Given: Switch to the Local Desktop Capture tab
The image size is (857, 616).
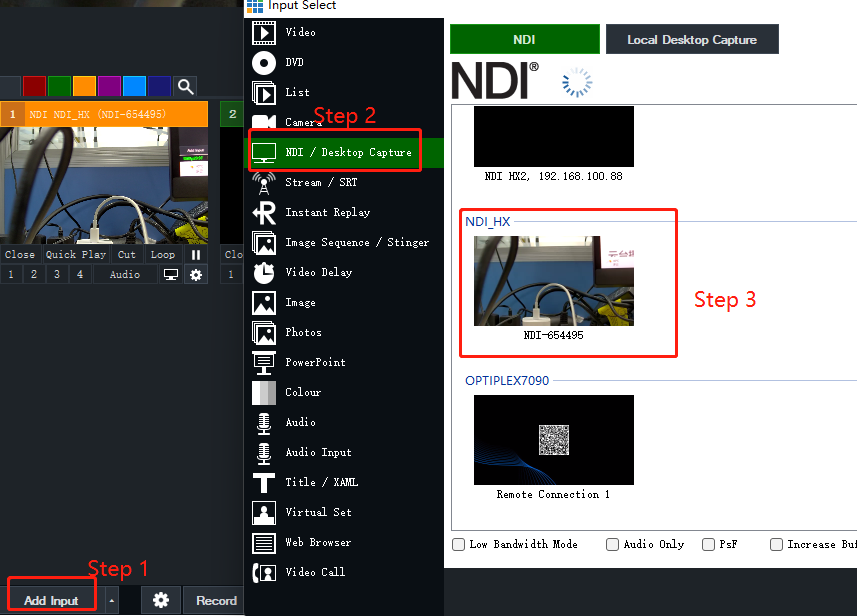Looking at the screenshot, I should pos(691,40).
